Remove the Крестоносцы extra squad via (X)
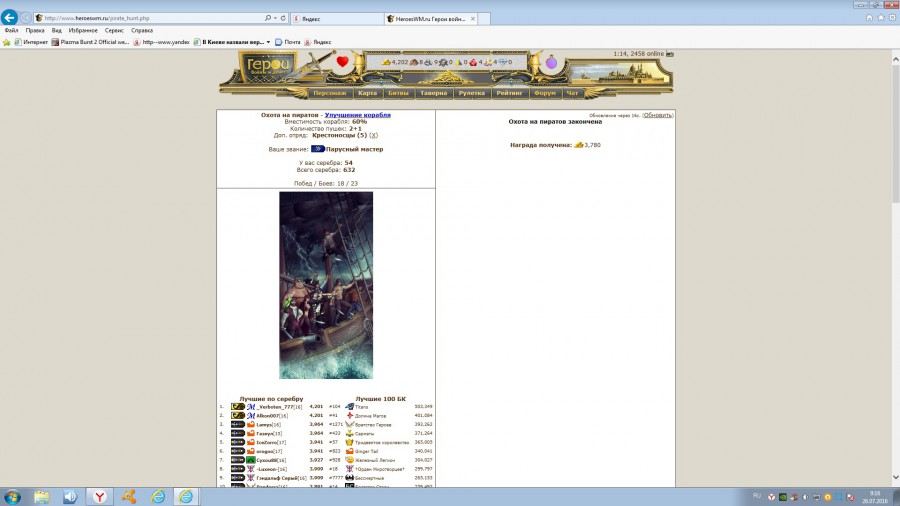Screen dimensions: 900x506 point(374,135)
